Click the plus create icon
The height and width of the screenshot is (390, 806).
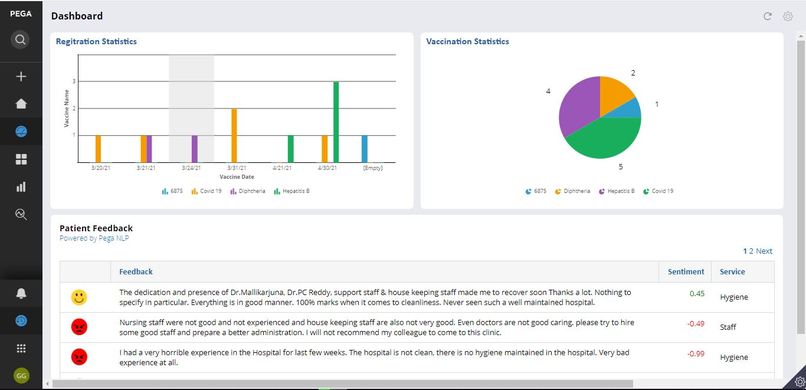pyautogui.click(x=21, y=77)
